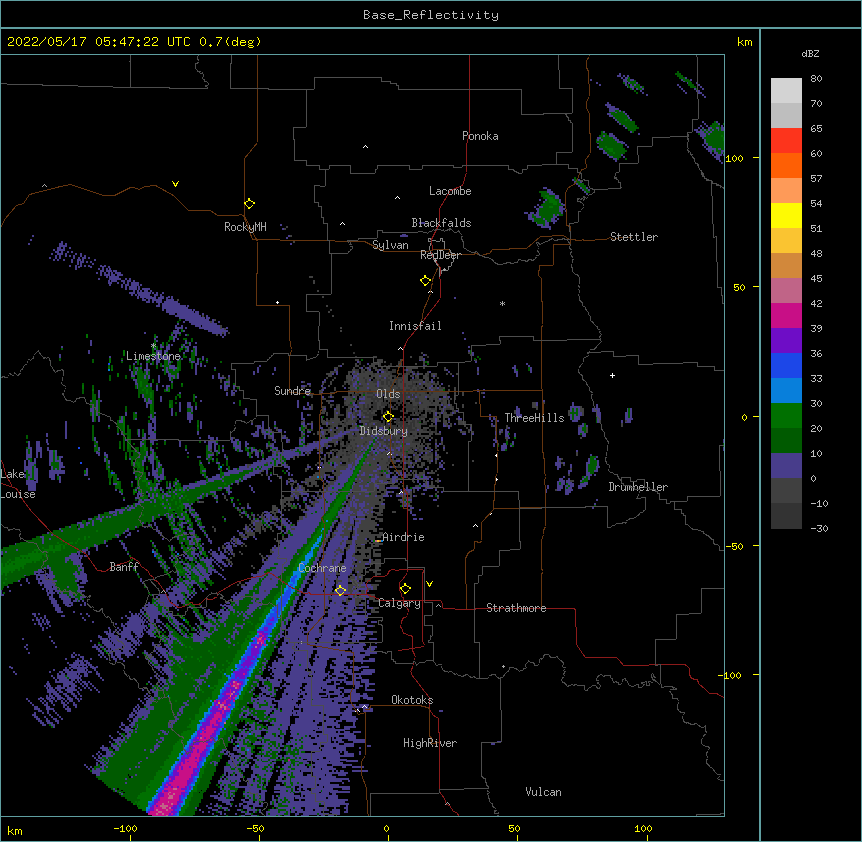Select the yellow V marker northwest of RockyMH

pyautogui.click(x=175, y=184)
